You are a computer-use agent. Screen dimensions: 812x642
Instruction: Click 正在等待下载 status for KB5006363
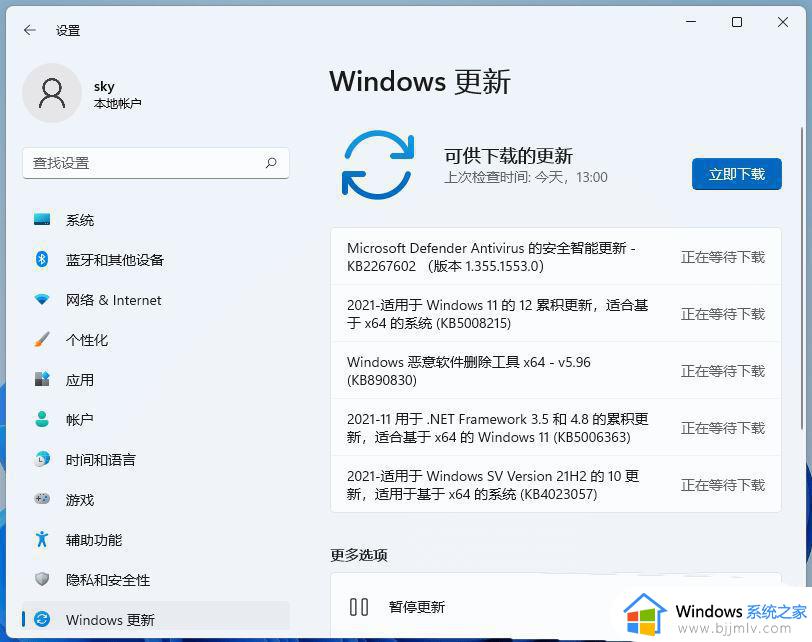[722, 428]
